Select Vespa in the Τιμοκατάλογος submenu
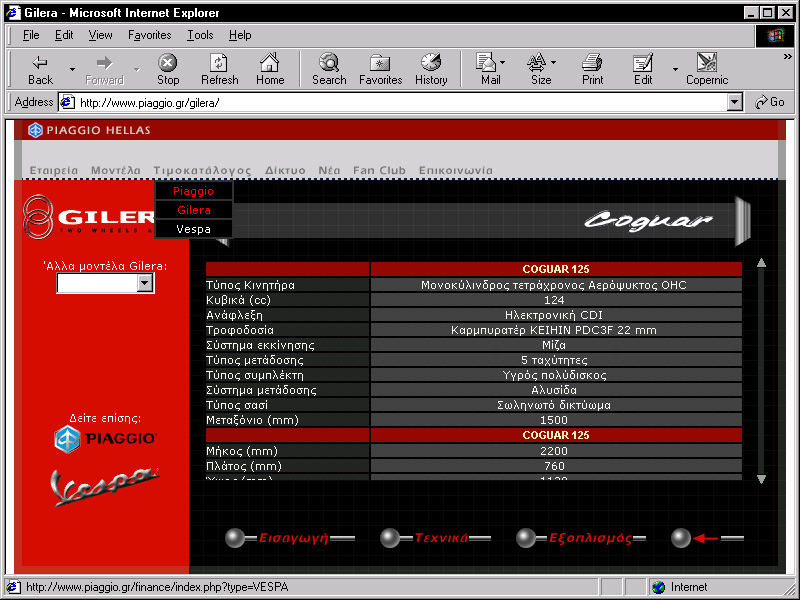This screenshot has height=600, width=800. tap(193, 229)
